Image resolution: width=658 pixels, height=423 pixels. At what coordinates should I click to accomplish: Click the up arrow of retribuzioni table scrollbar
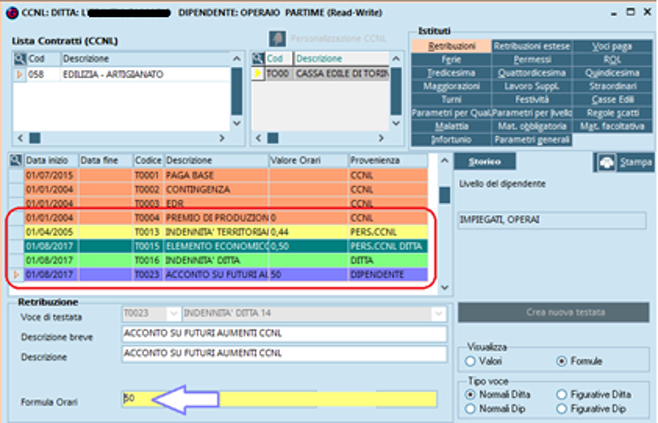pyautogui.click(x=445, y=160)
